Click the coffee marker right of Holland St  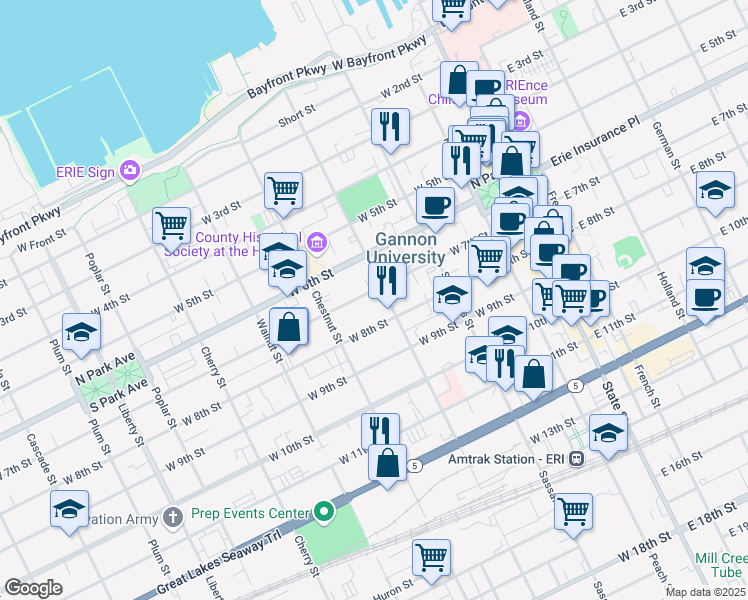tap(706, 299)
